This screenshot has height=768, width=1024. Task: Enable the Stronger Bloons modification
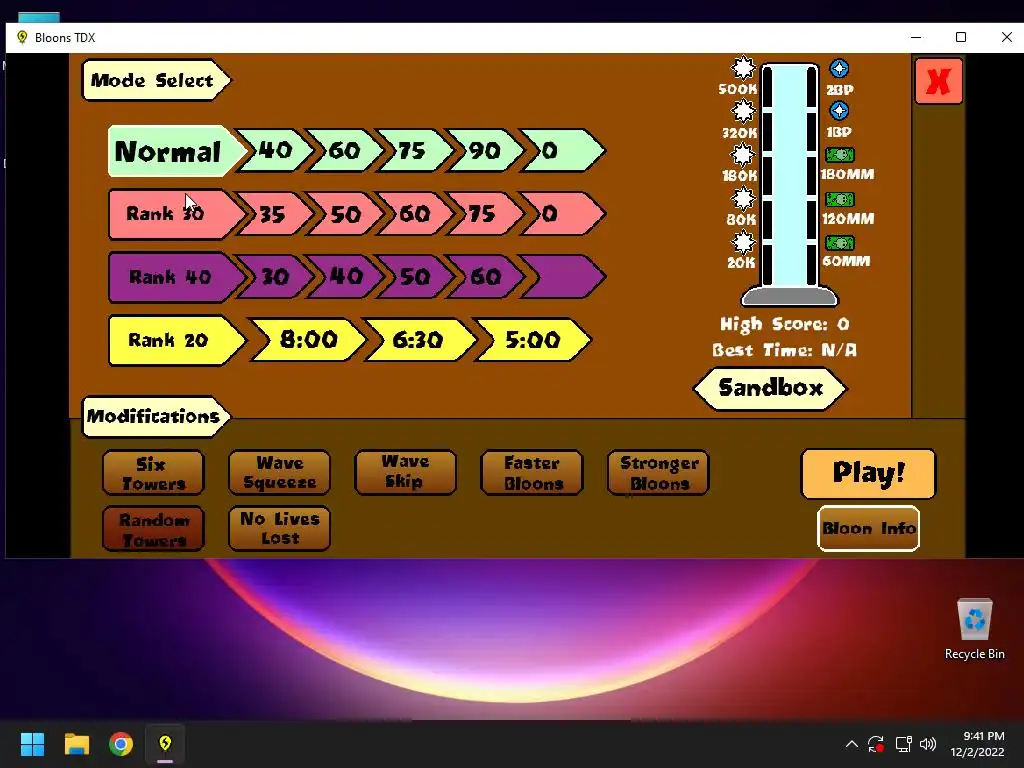(x=658, y=473)
